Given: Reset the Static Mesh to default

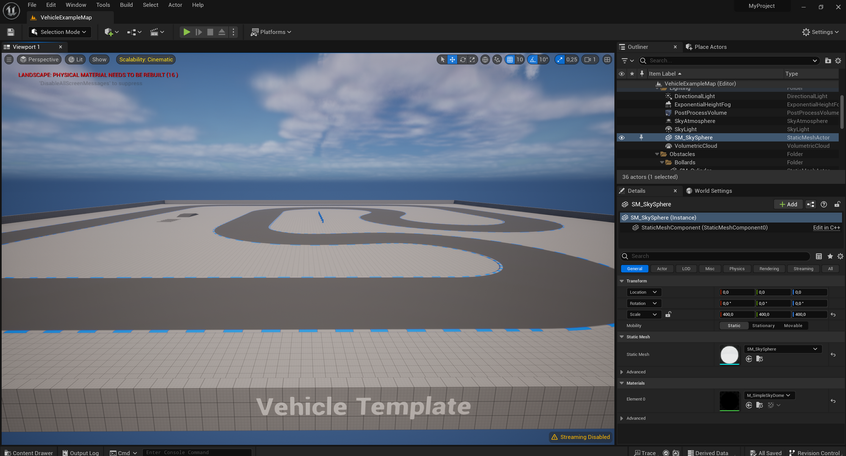Looking at the screenshot, I should click(x=833, y=354).
